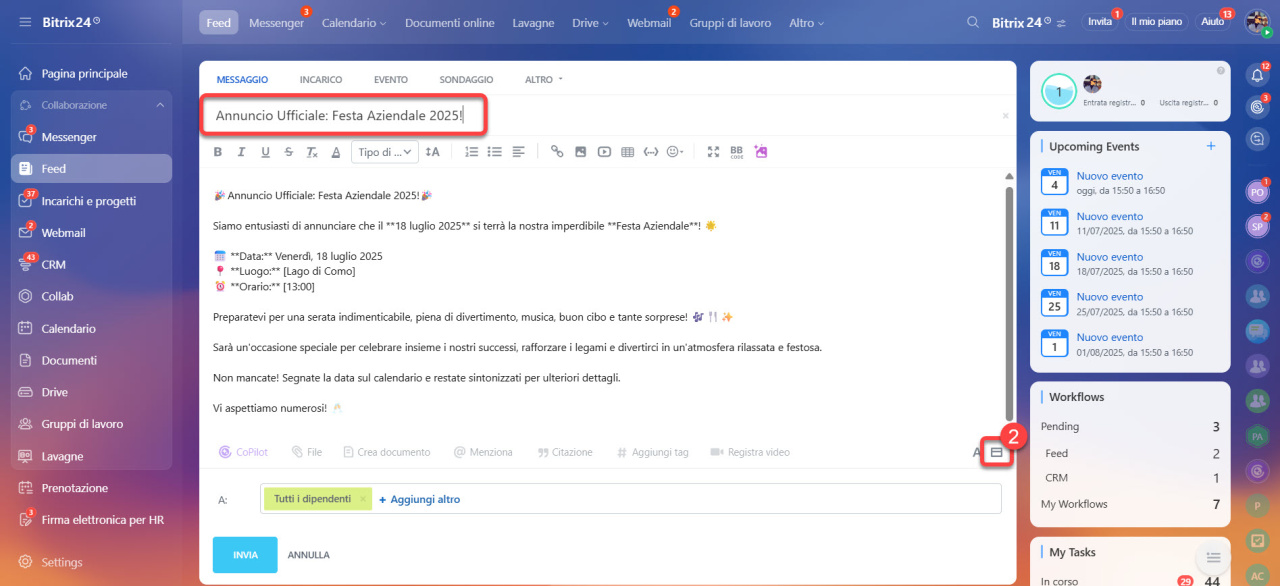The height and width of the screenshot is (586, 1280).
Task: Attach a File to the post
Action: (307, 452)
